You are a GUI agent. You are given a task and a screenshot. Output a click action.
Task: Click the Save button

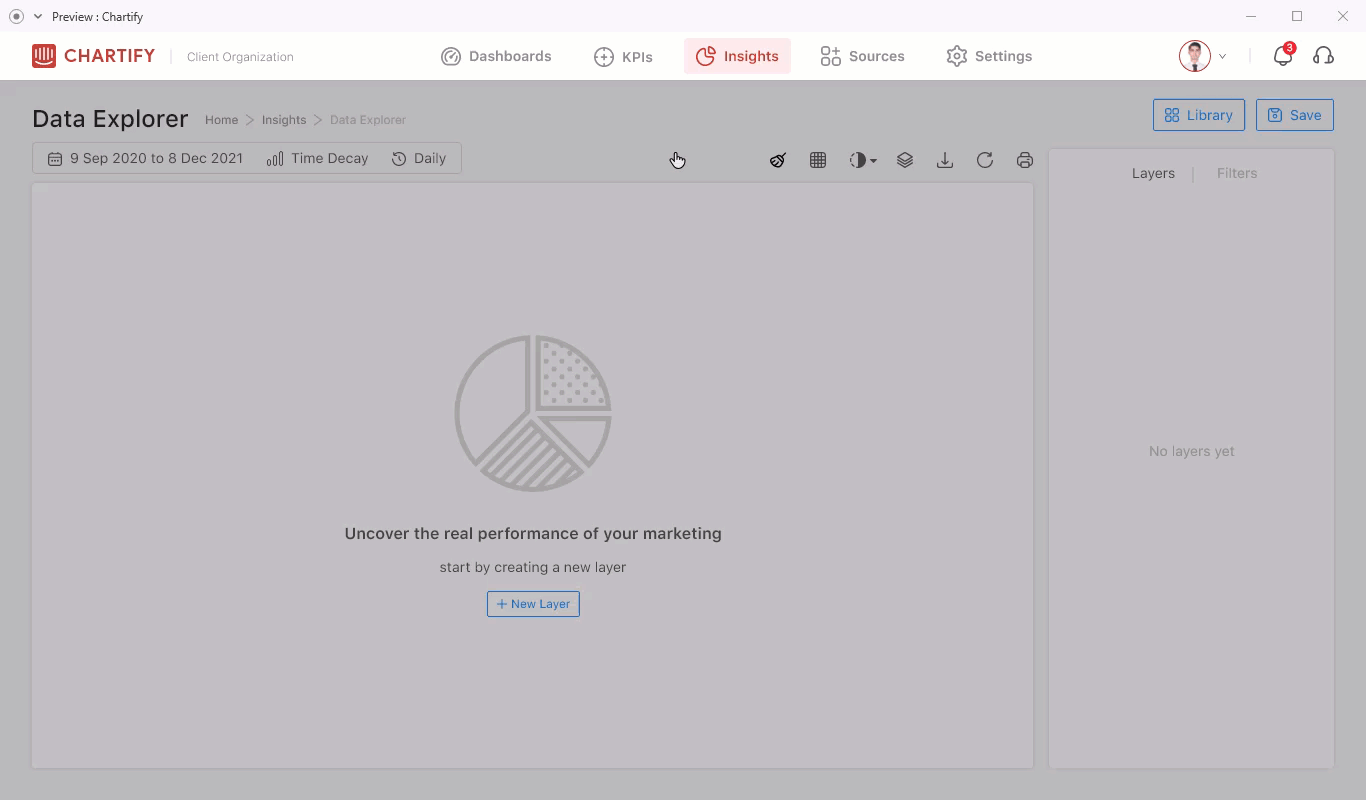1295,115
